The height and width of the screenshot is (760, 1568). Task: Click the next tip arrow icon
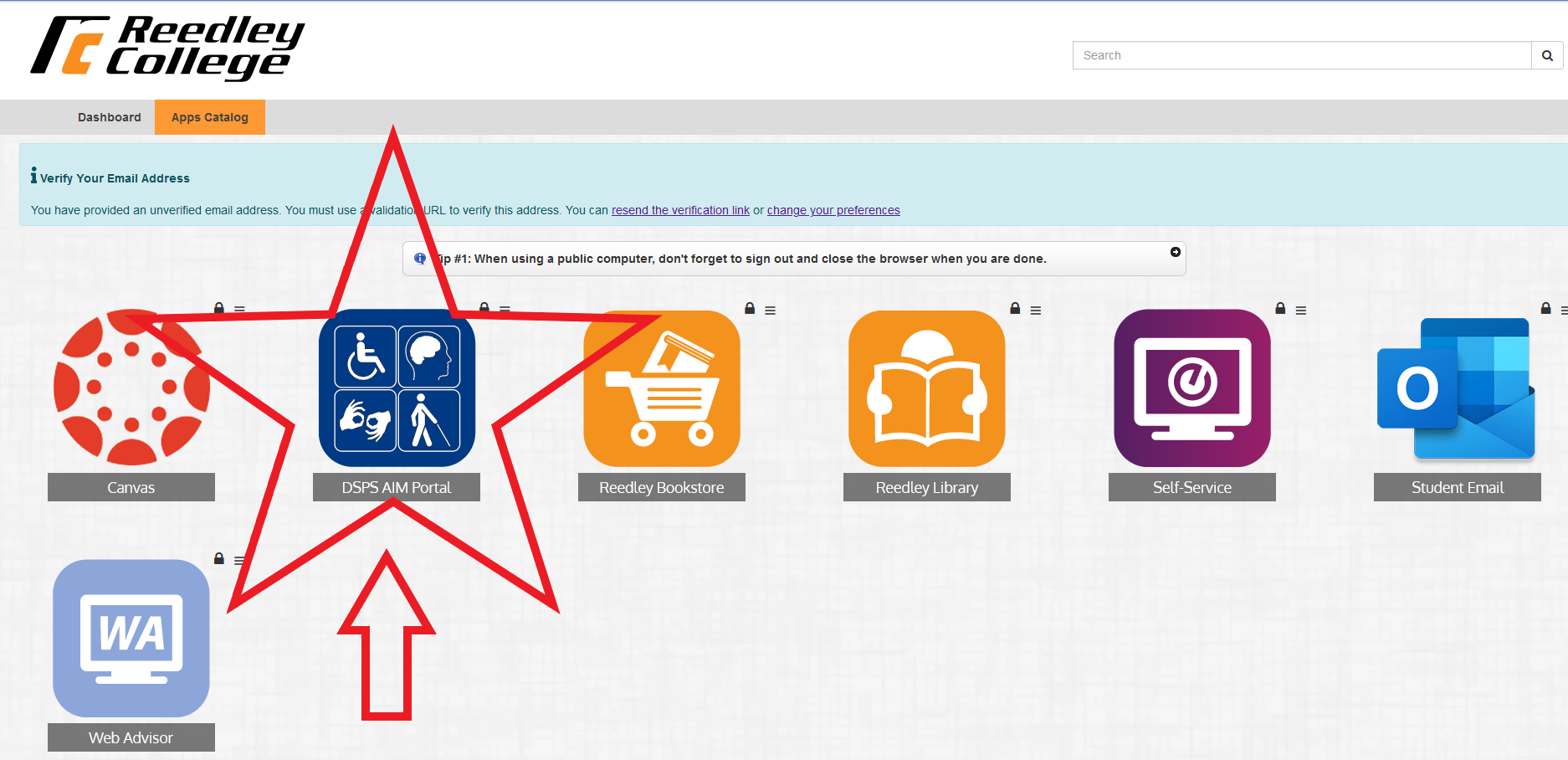click(x=1176, y=252)
